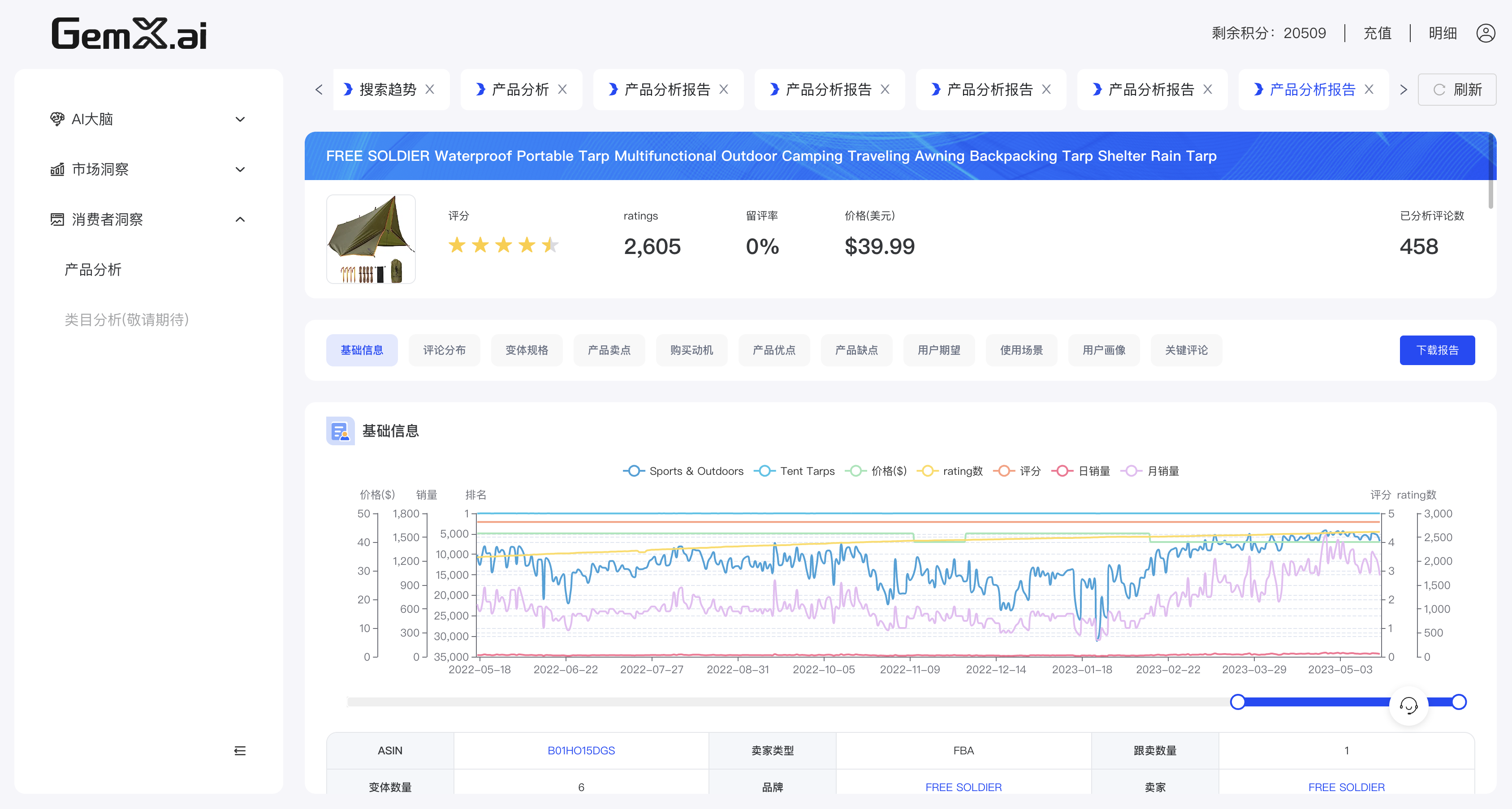Toggle rating数 legend series

950,471
